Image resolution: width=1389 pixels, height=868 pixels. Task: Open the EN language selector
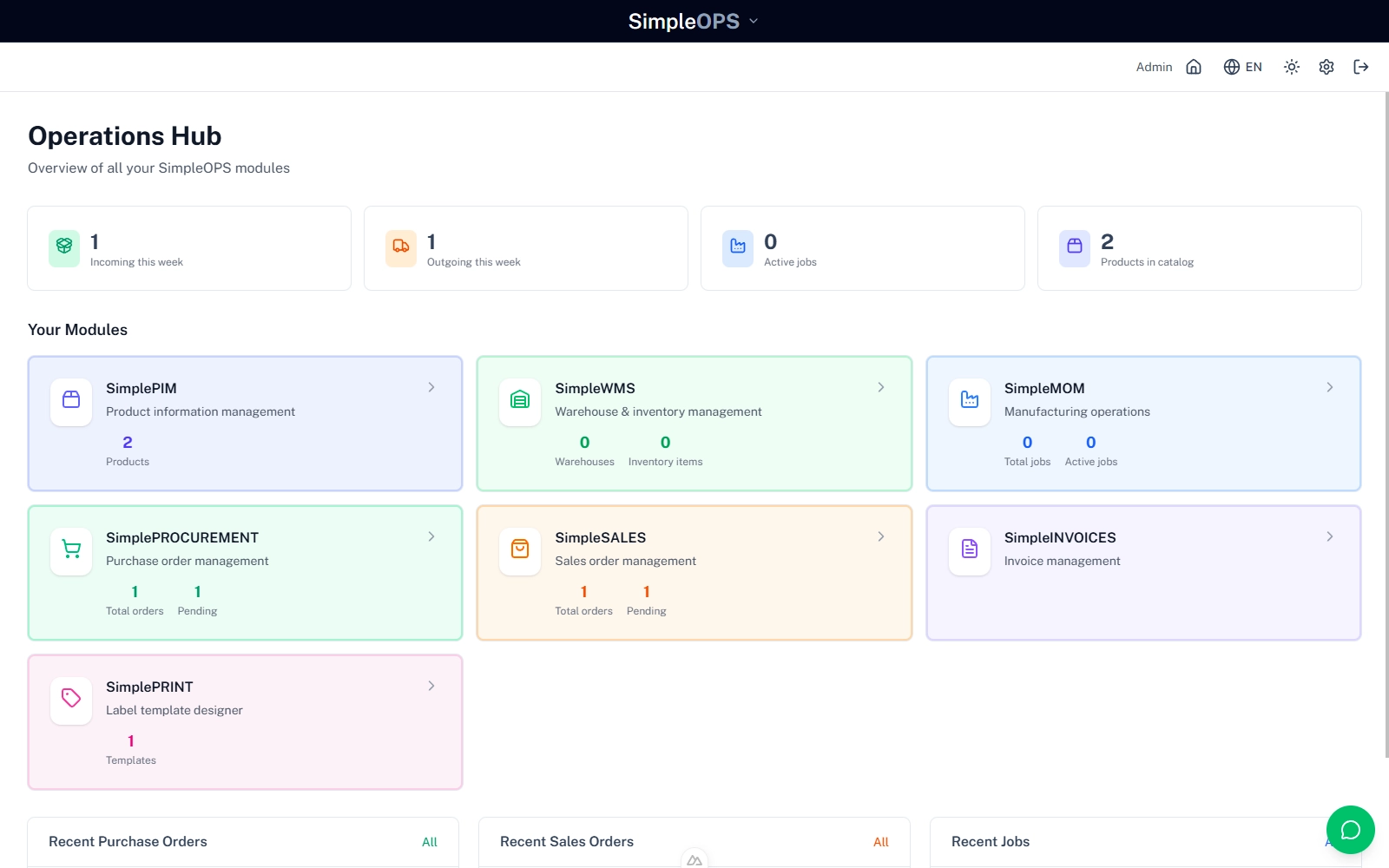coord(1242,67)
